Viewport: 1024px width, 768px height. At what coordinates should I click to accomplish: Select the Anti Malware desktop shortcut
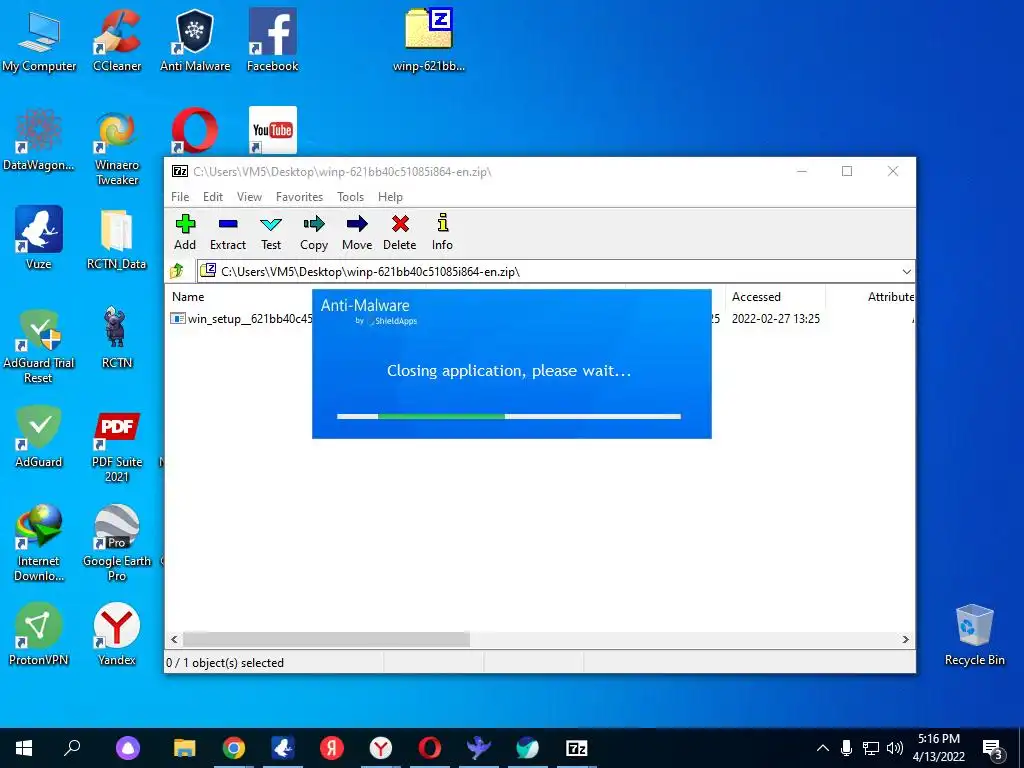tap(195, 40)
